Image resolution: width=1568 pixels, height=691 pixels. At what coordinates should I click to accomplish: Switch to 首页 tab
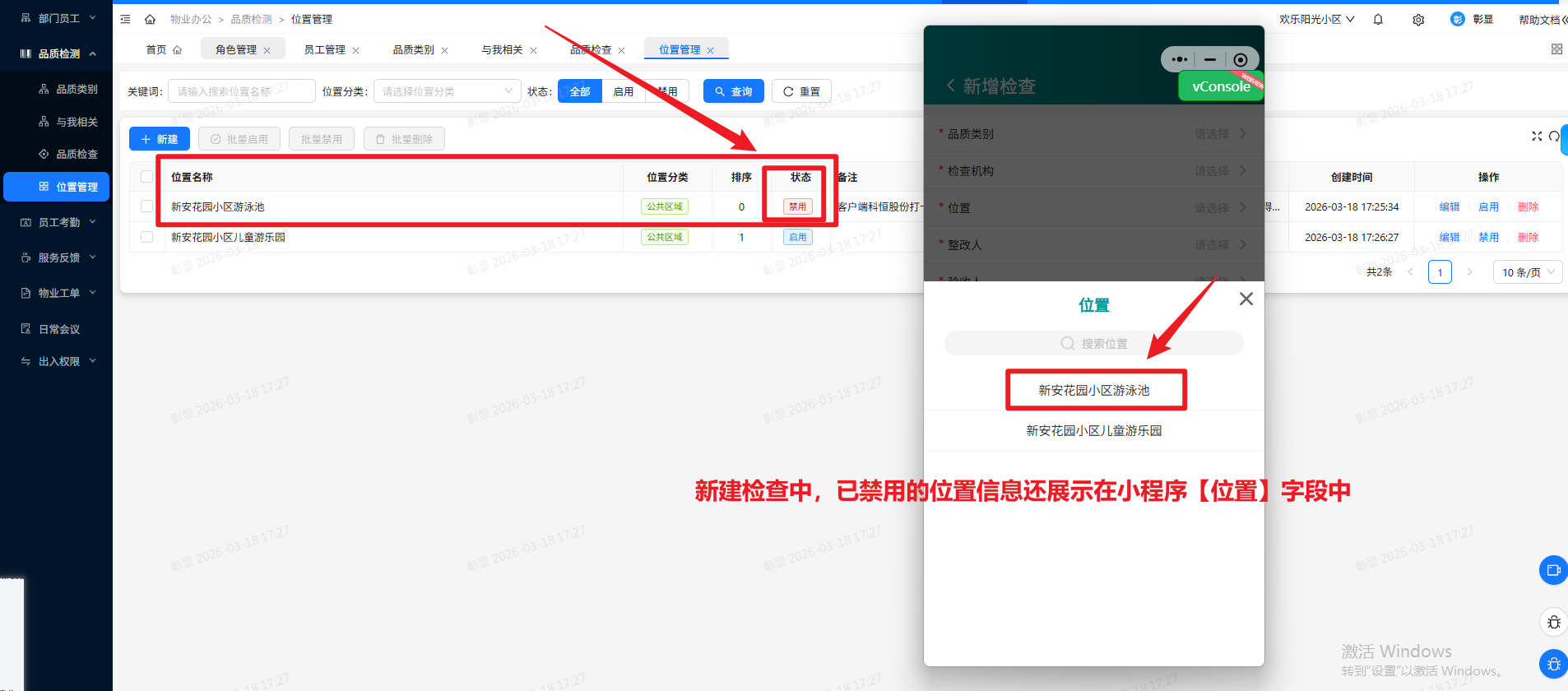tap(163, 49)
